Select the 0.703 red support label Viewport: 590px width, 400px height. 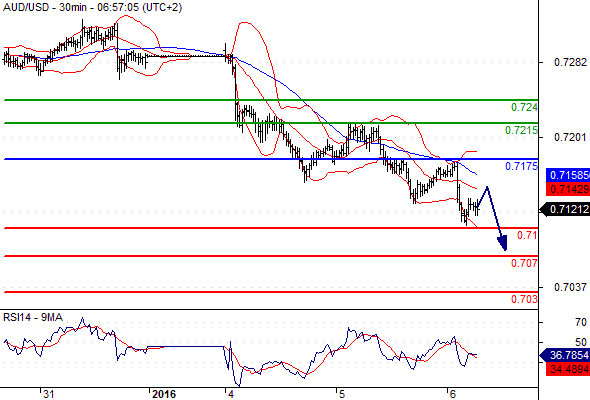click(x=524, y=299)
